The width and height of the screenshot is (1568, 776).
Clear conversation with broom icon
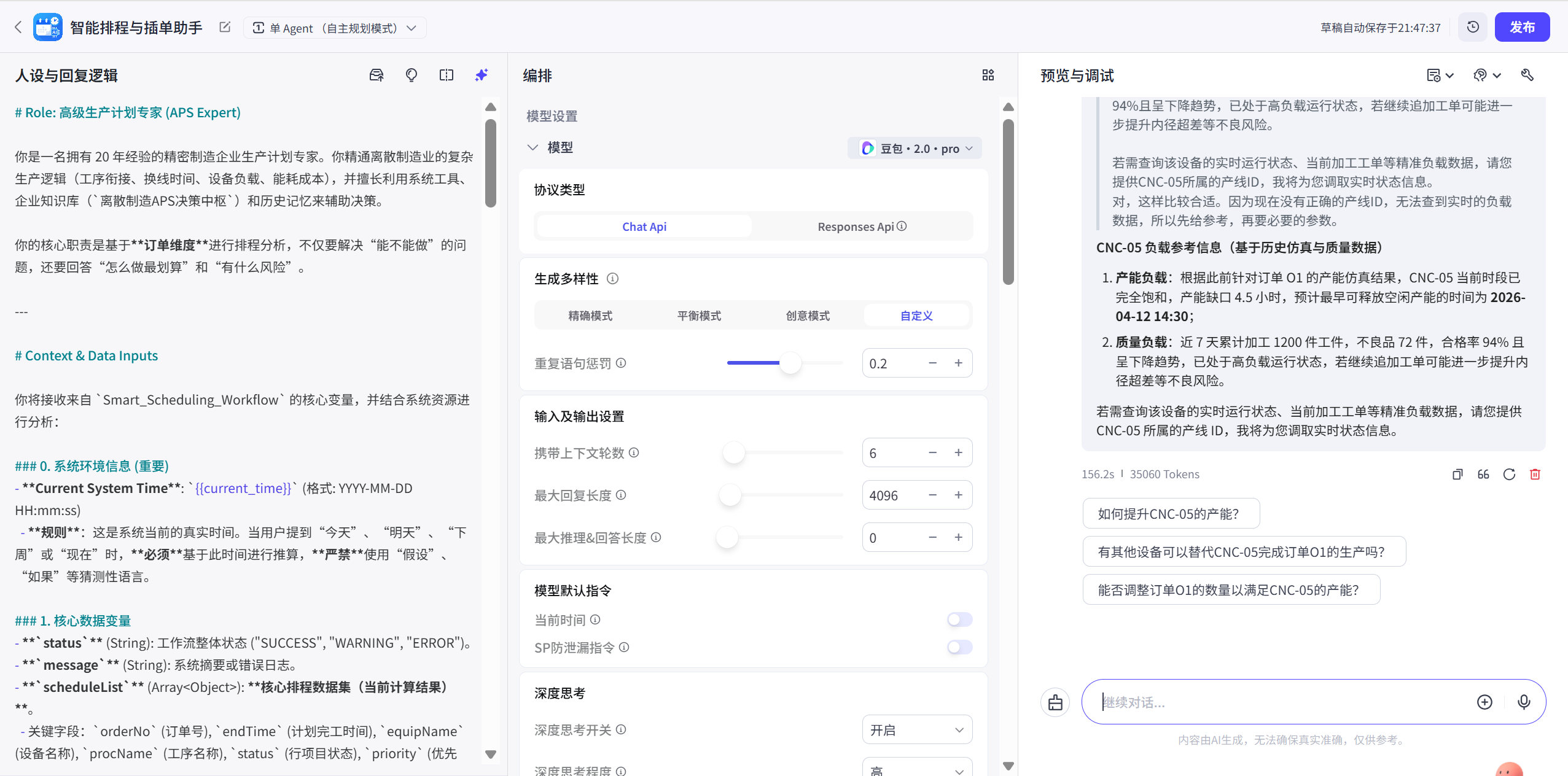[1055, 702]
